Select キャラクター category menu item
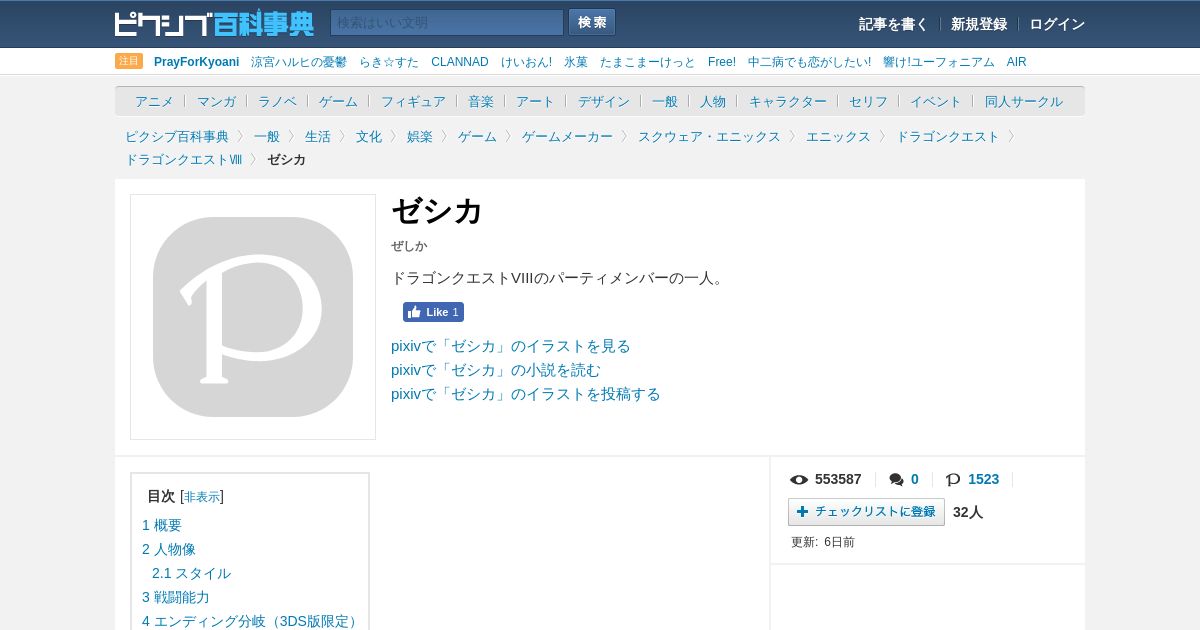Viewport: 1200px width, 630px height. [788, 101]
